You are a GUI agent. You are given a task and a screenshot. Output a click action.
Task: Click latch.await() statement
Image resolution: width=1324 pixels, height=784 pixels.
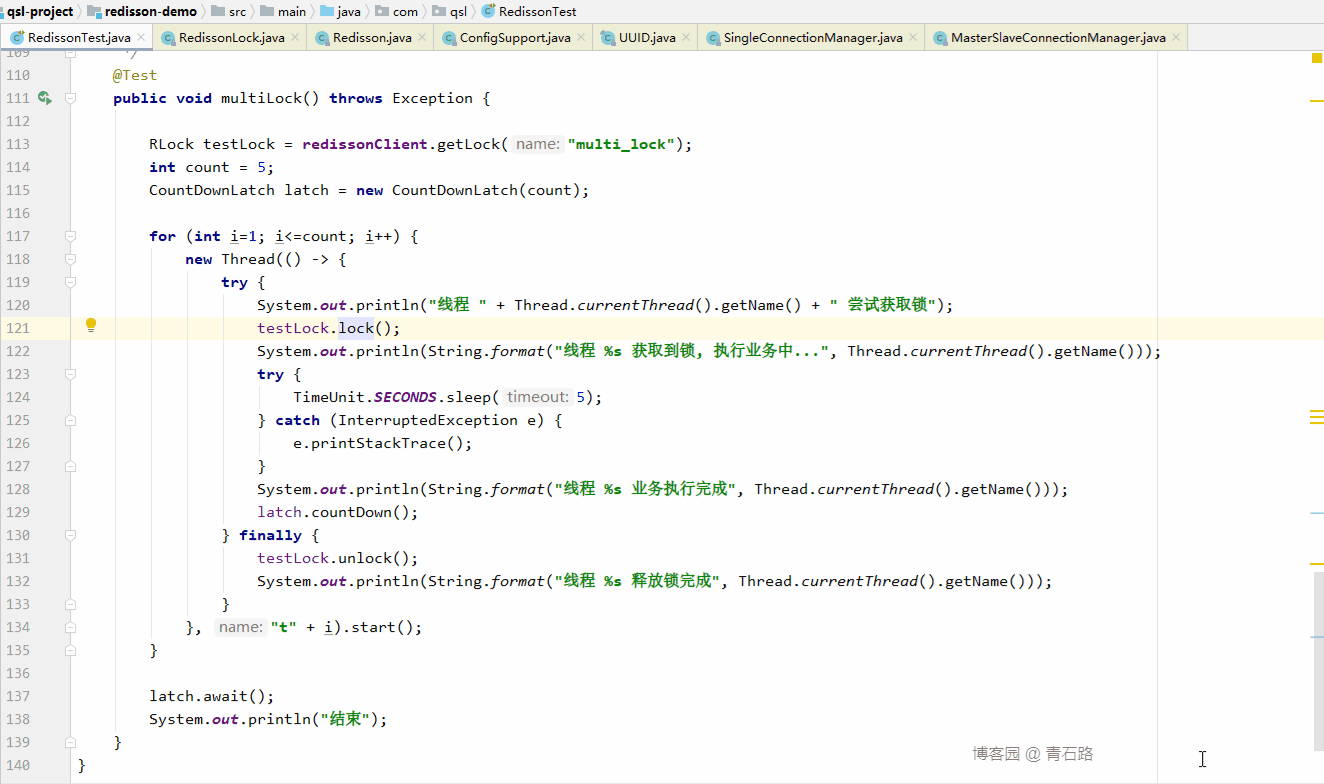tap(211, 696)
